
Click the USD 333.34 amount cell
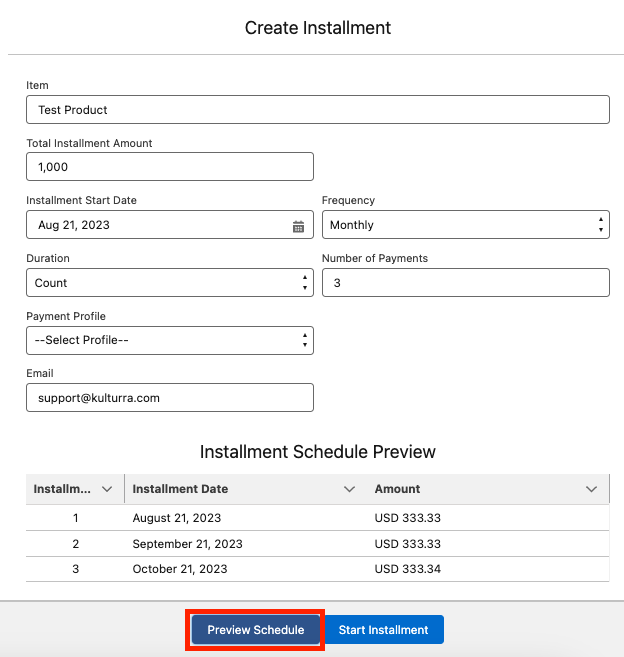[x=408, y=569]
